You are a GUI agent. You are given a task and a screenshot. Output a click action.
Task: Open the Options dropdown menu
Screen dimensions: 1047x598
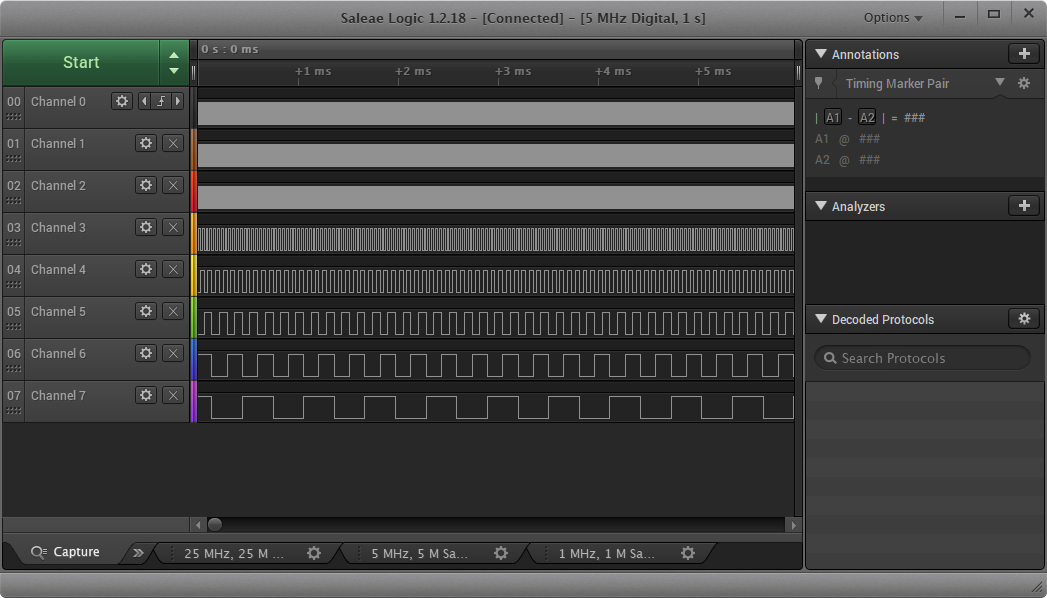[892, 18]
